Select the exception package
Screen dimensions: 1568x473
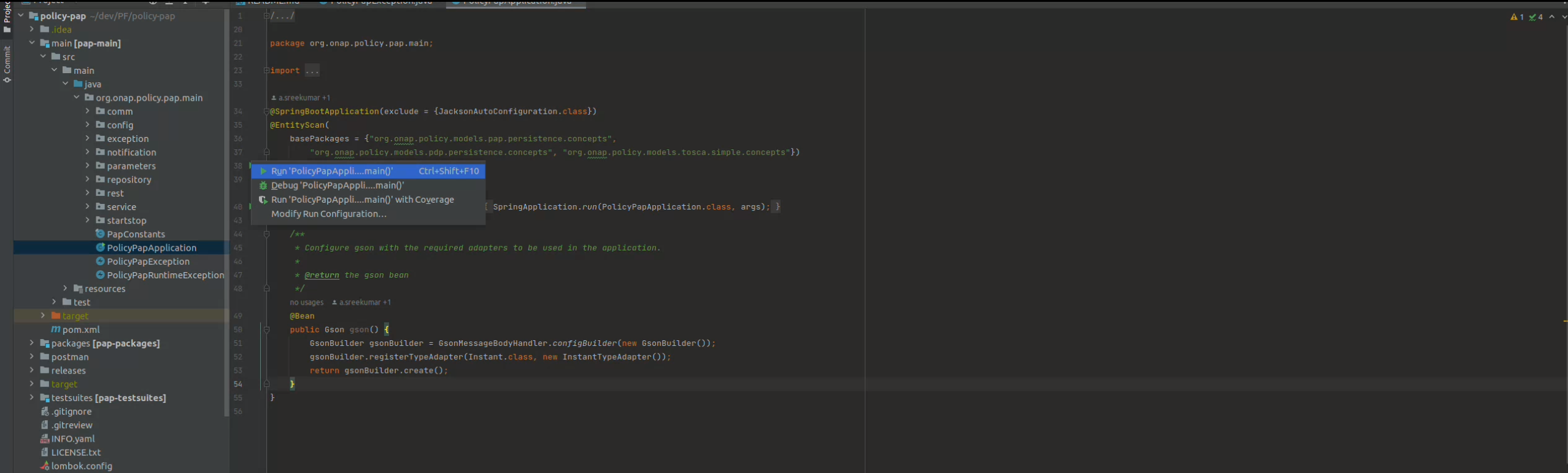point(128,139)
